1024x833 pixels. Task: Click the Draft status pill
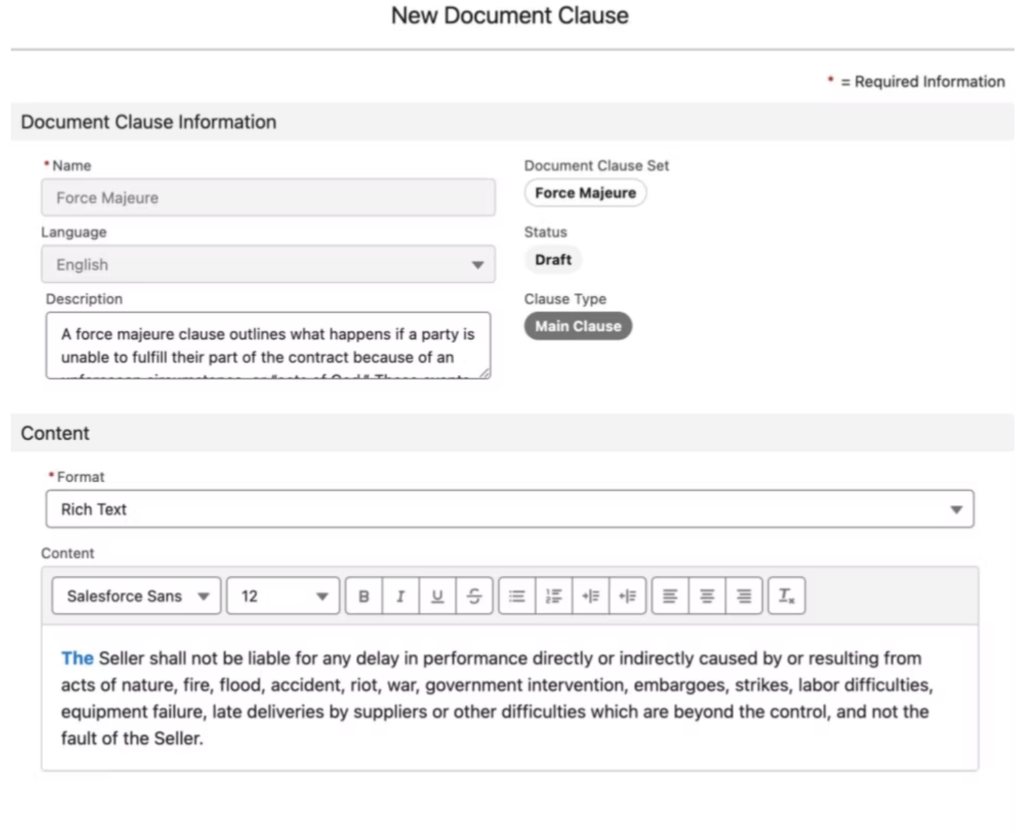pyautogui.click(x=553, y=259)
